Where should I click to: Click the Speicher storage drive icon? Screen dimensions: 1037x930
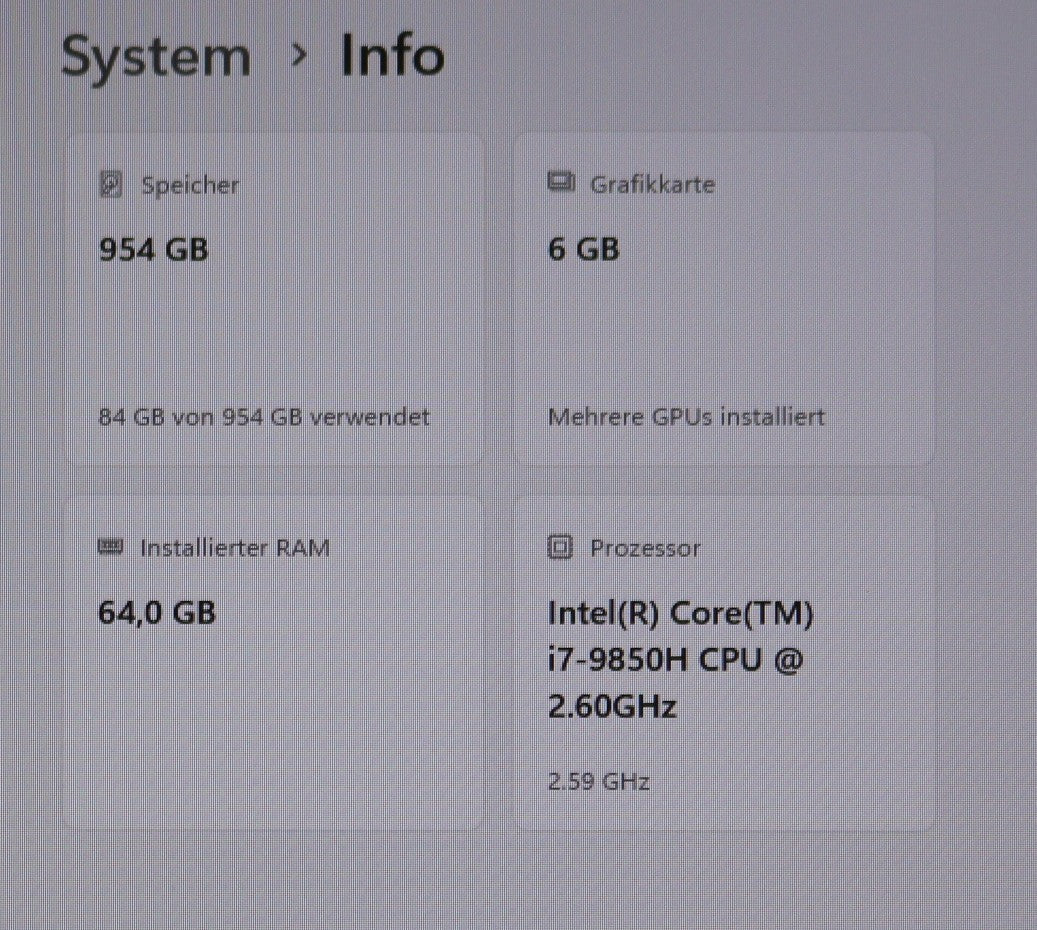coord(112,185)
